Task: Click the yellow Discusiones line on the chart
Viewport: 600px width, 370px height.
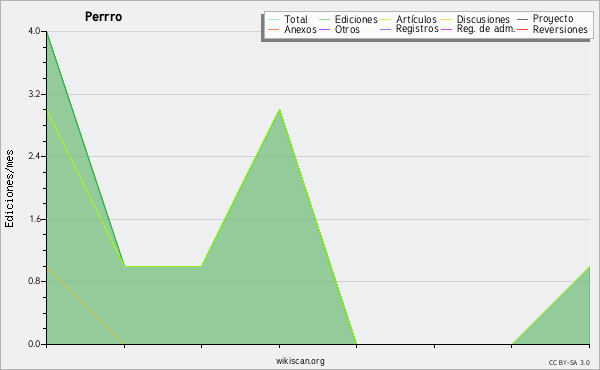Action: pos(85,305)
